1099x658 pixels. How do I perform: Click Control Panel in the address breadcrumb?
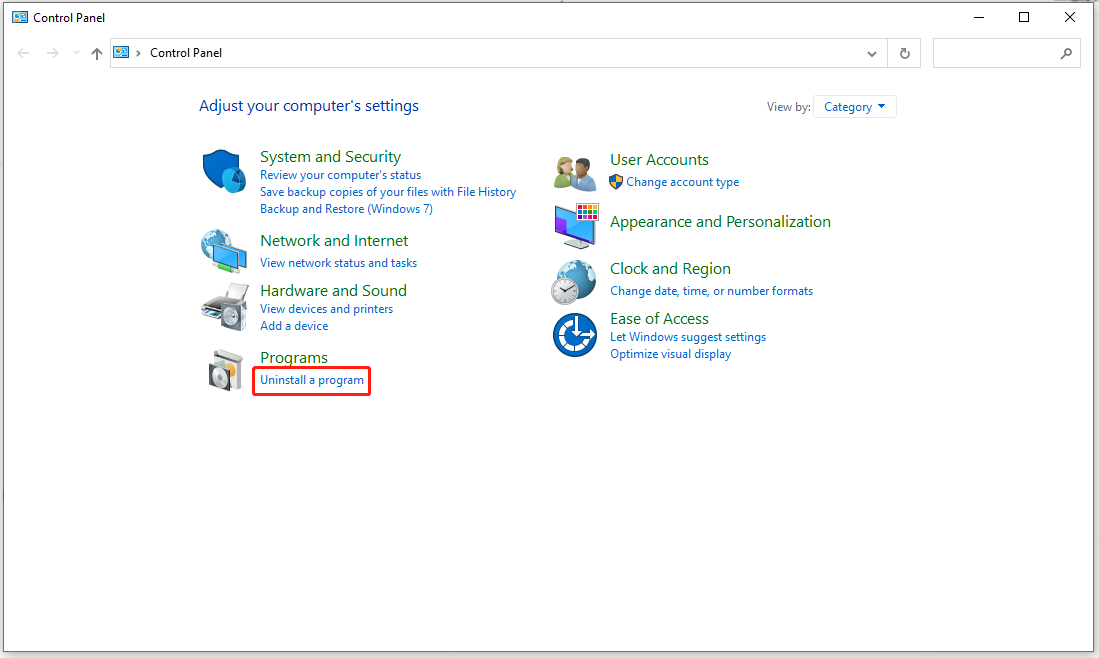tap(186, 53)
